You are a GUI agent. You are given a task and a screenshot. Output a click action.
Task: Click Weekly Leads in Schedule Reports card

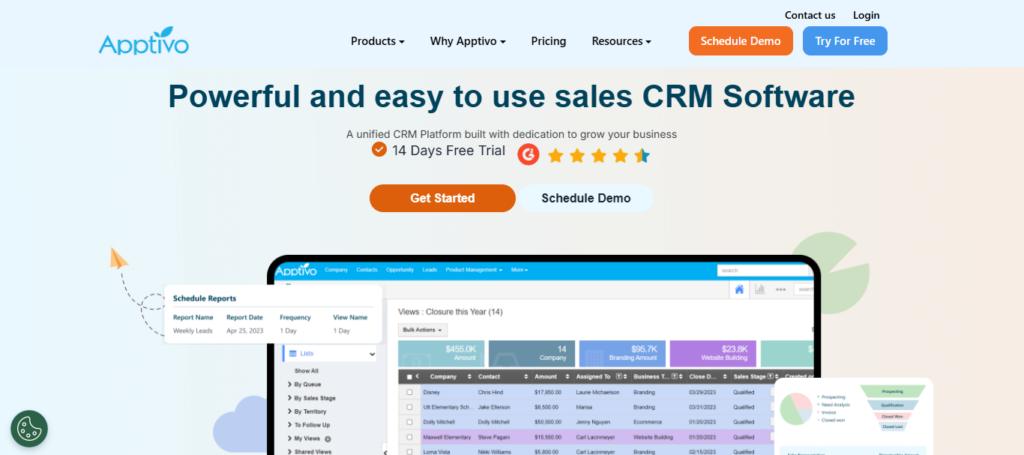[193, 331]
